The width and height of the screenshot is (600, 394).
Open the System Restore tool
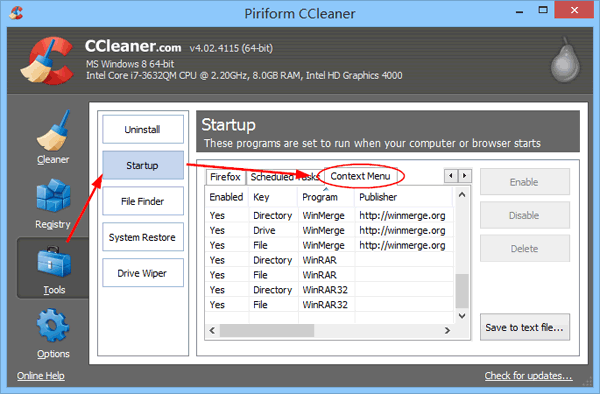(x=143, y=237)
